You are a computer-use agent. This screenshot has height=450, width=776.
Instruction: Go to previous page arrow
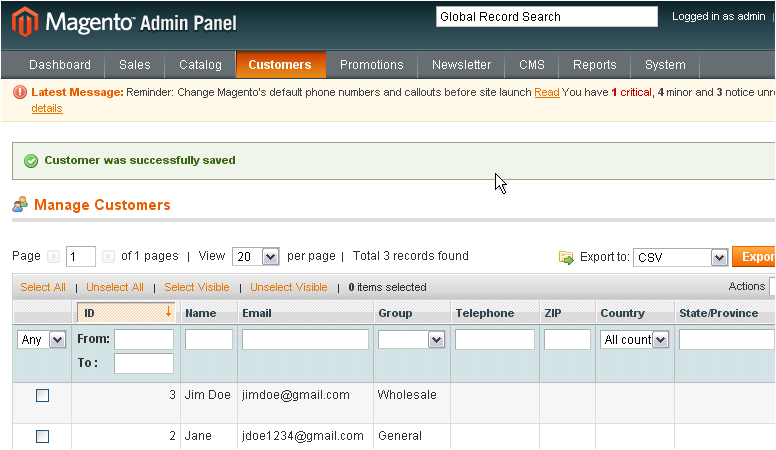[x=53, y=256]
